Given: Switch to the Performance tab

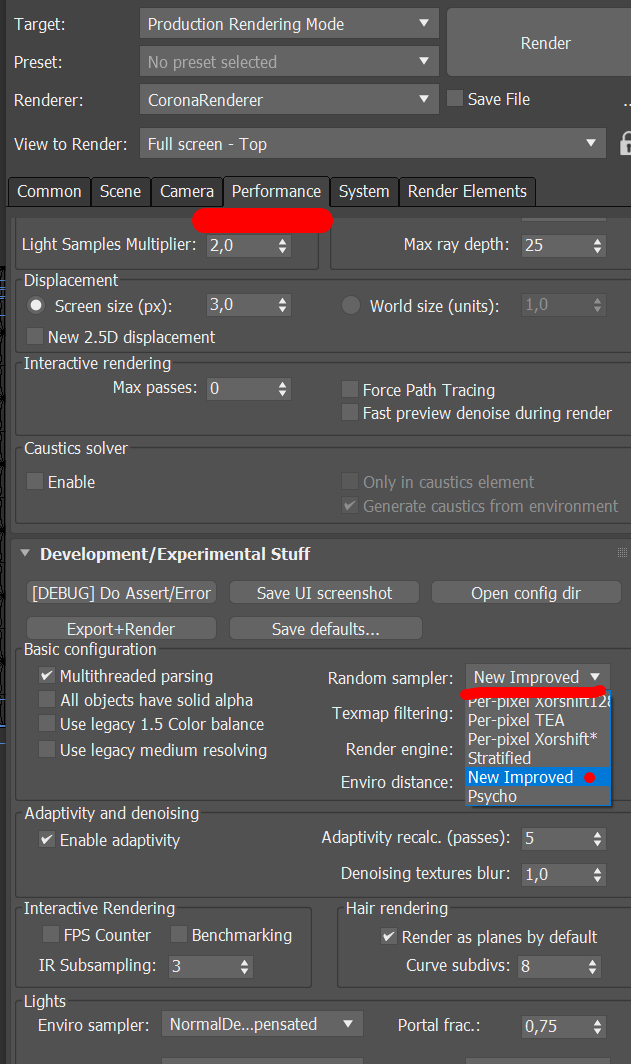Looking at the screenshot, I should click(x=276, y=191).
